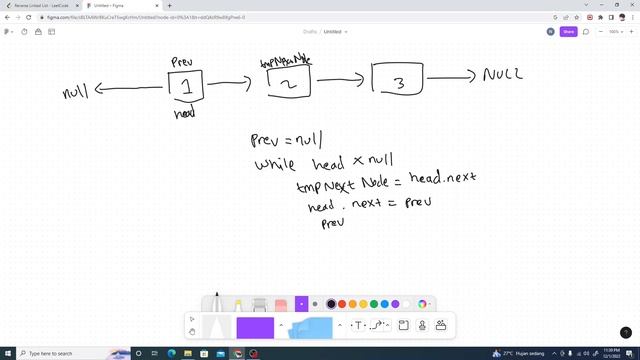Pick the white marker color

(406, 304)
